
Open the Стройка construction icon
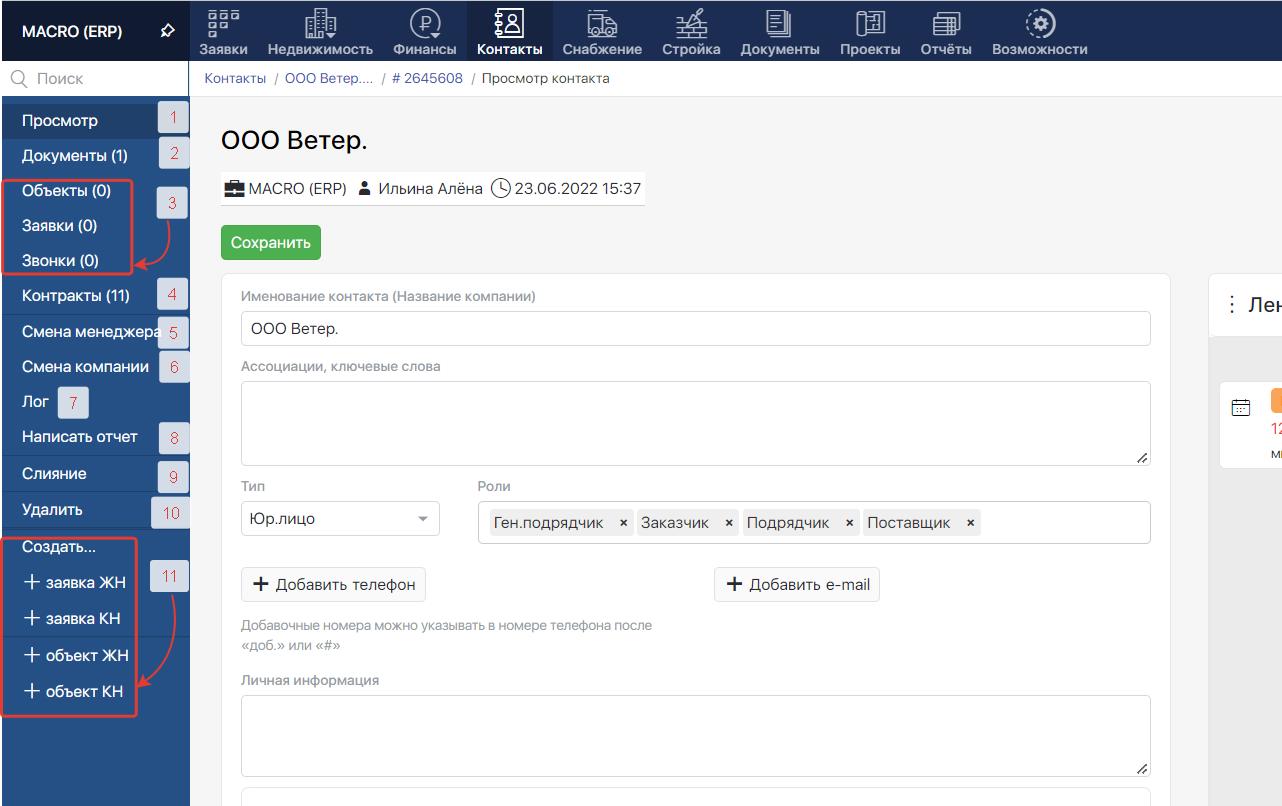[x=691, y=24]
